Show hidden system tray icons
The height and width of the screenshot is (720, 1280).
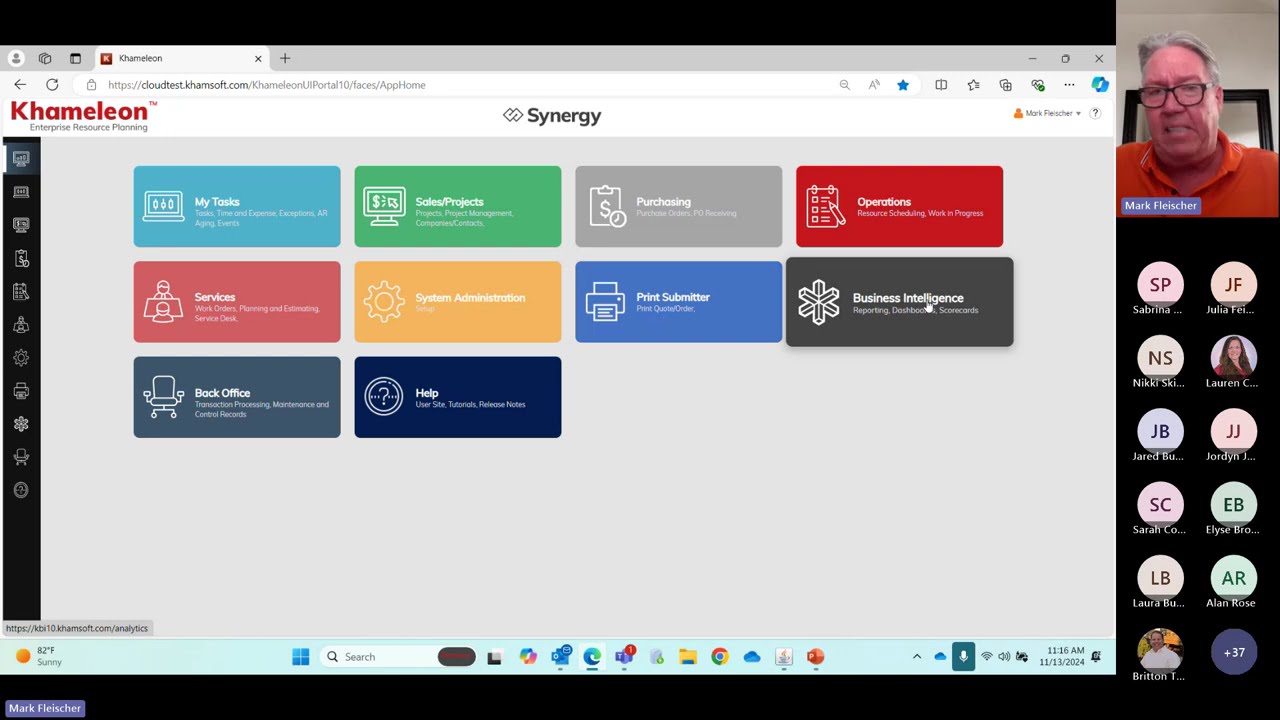pos(917,657)
